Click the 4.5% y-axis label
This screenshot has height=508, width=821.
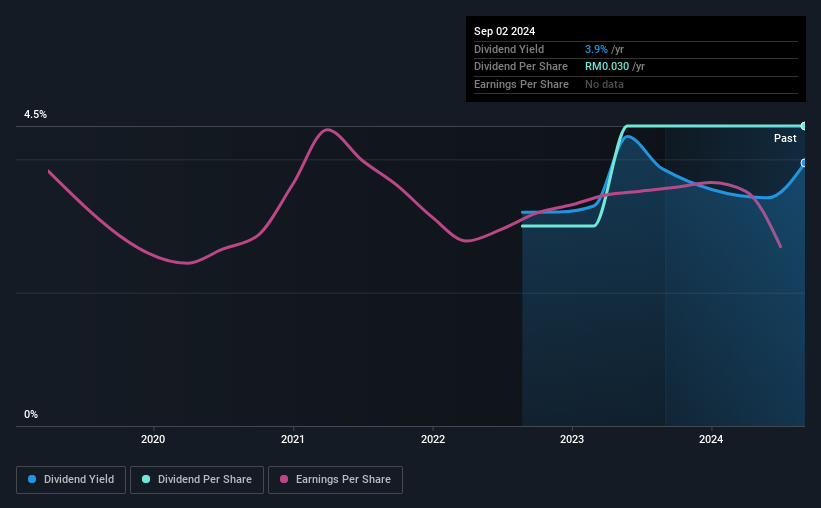tap(36, 114)
